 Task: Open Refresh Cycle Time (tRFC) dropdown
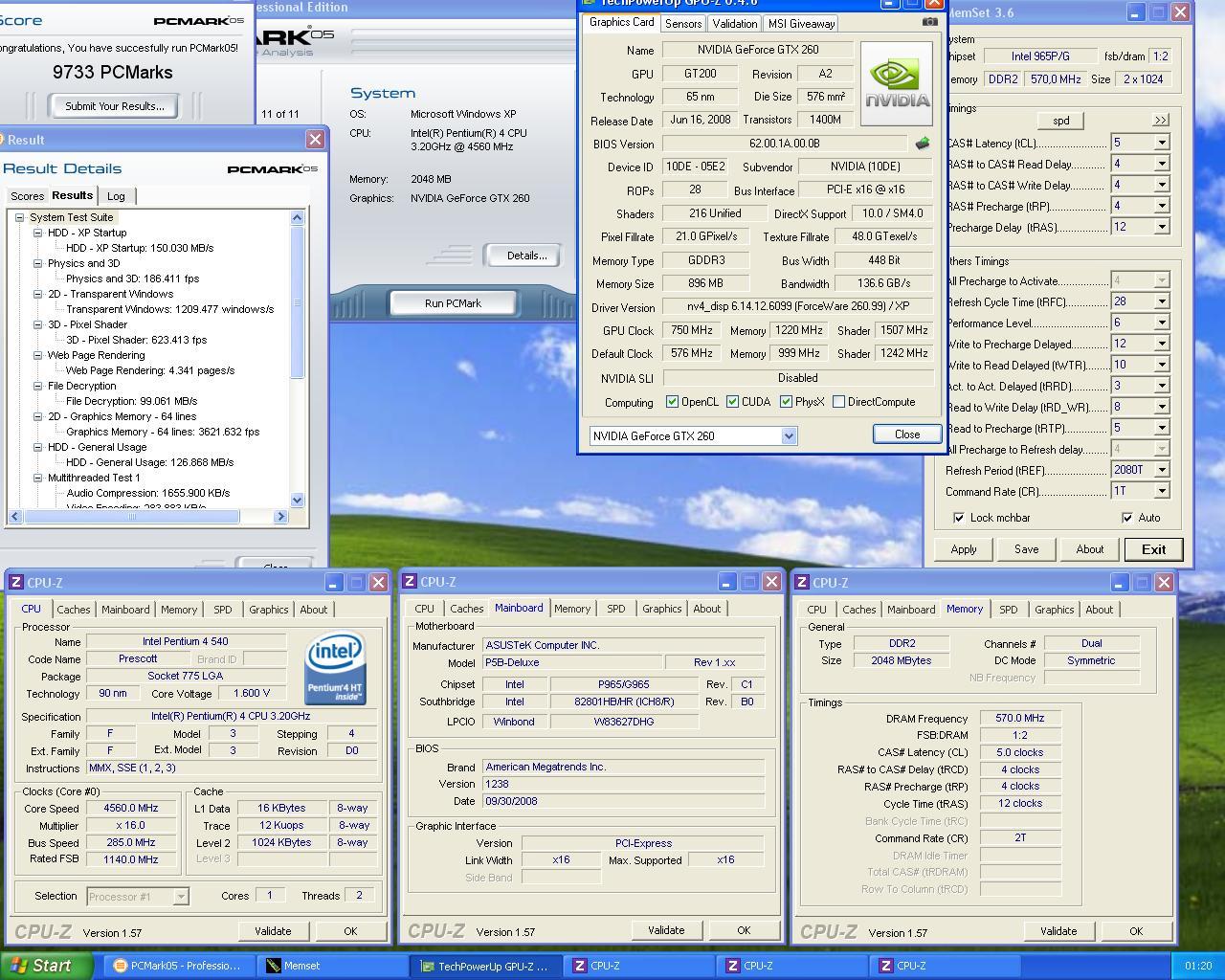(1162, 301)
